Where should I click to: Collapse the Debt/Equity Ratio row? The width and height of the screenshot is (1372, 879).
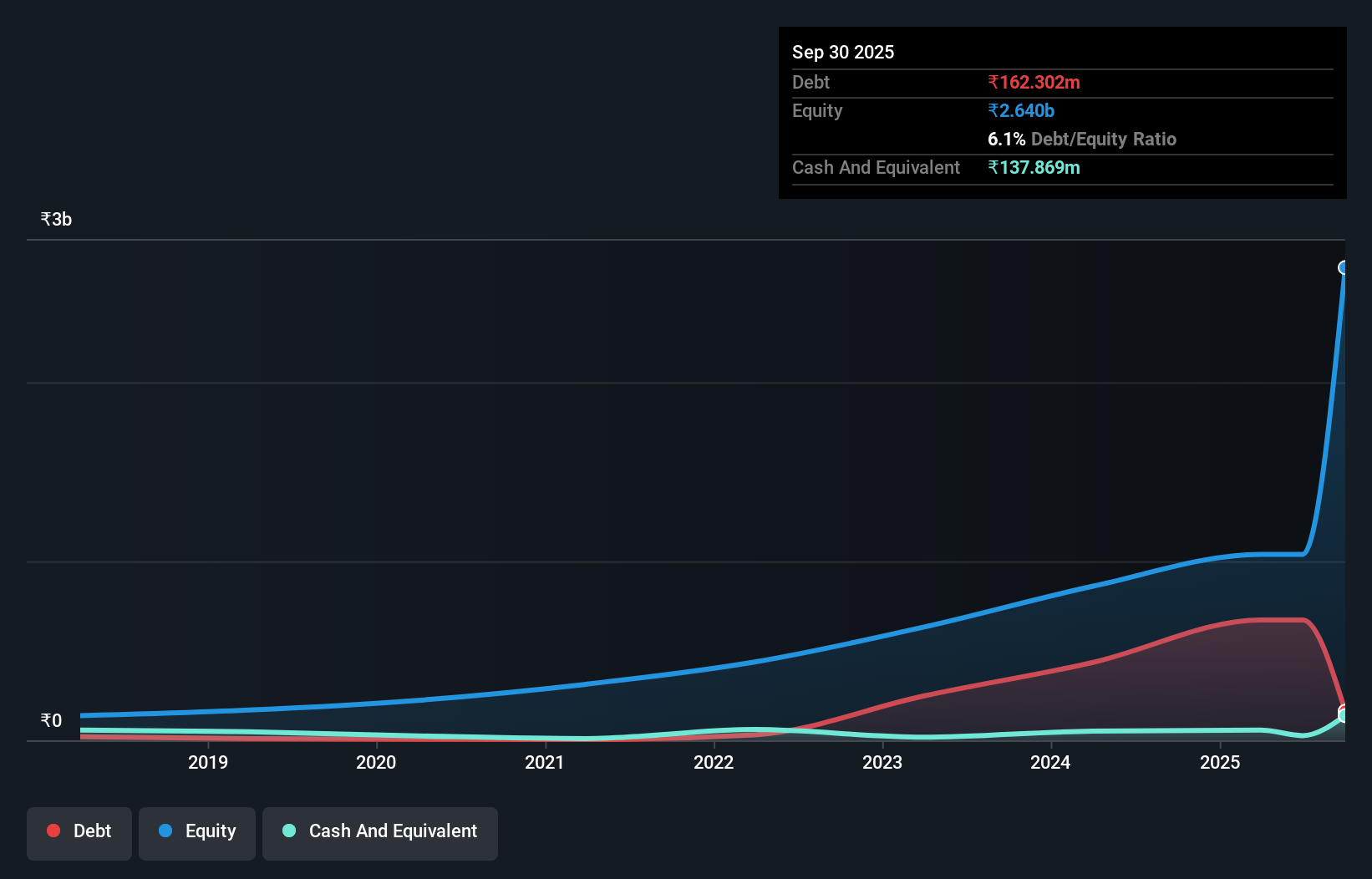click(x=1082, y=139)
